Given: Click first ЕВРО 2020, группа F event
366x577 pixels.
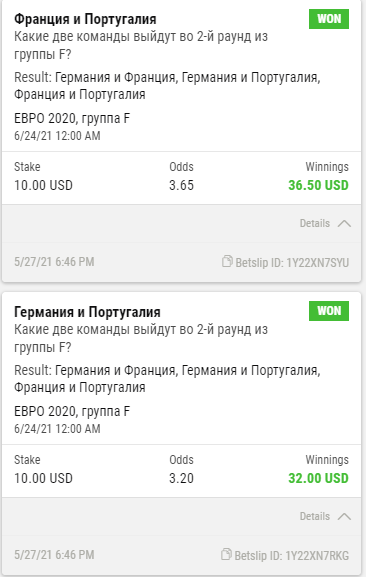Looking at the screenshot, I should (72, 118).
